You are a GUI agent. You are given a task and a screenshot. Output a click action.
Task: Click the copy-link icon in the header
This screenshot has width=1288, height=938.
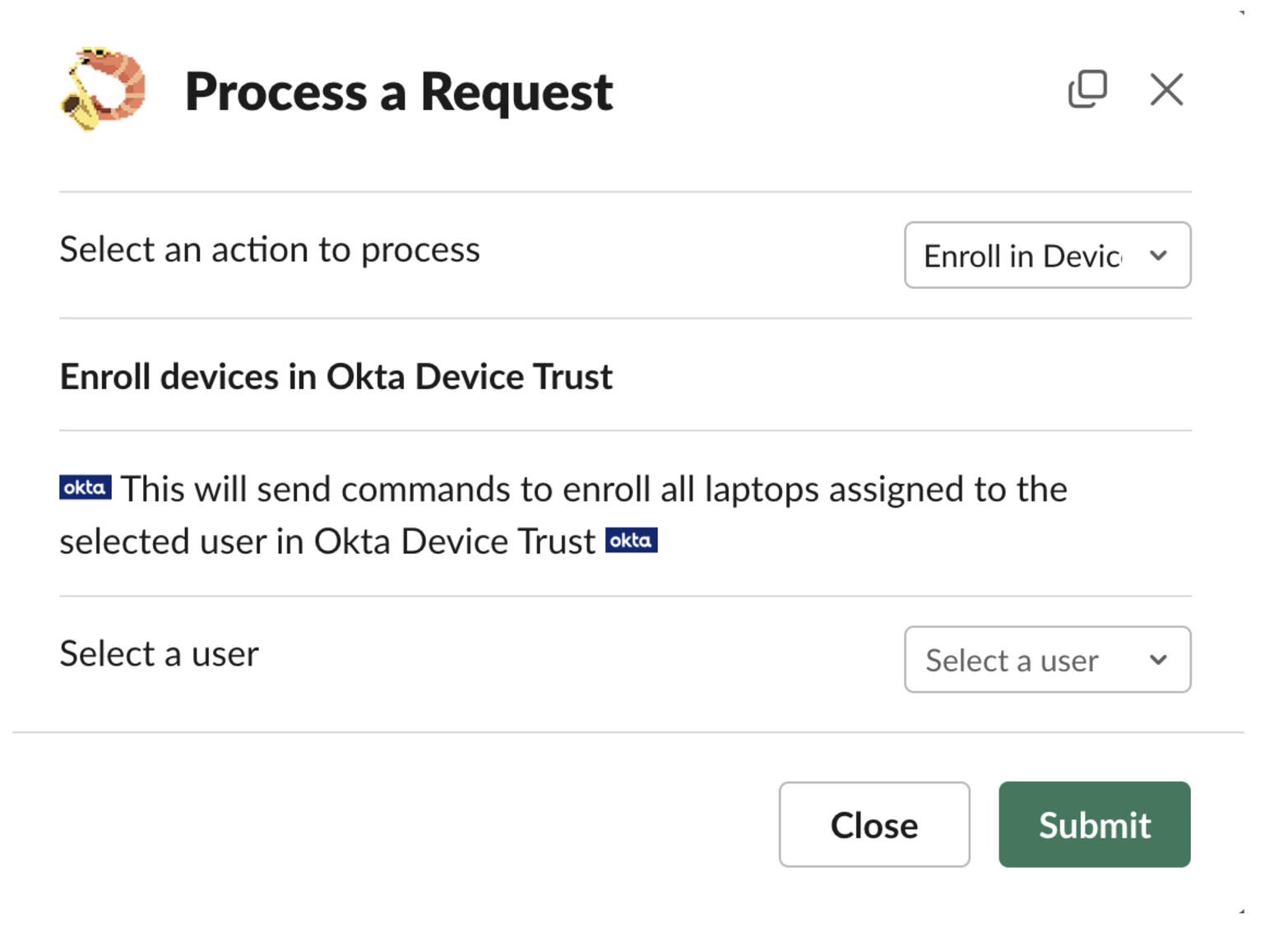pyautogui.click(x=1087, y=90)
